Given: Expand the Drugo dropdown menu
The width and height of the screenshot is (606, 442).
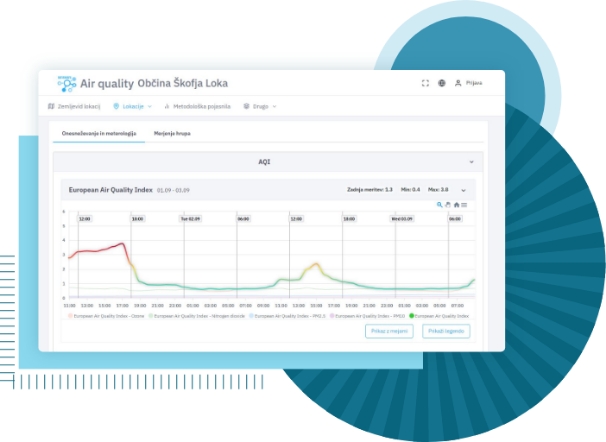Looking at the screenshot, I should coord(260,106).
